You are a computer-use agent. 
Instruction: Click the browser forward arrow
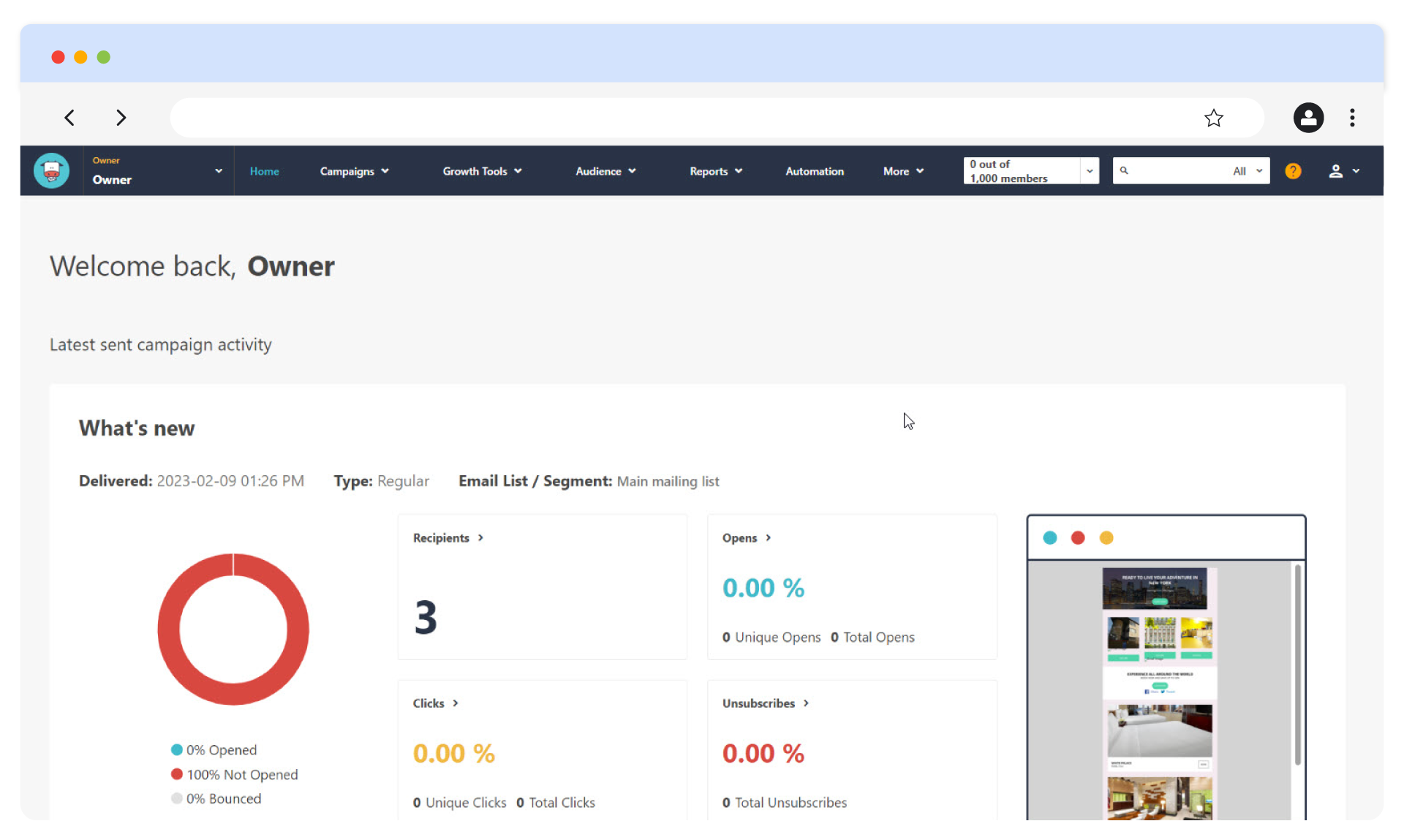click(121, 118)
